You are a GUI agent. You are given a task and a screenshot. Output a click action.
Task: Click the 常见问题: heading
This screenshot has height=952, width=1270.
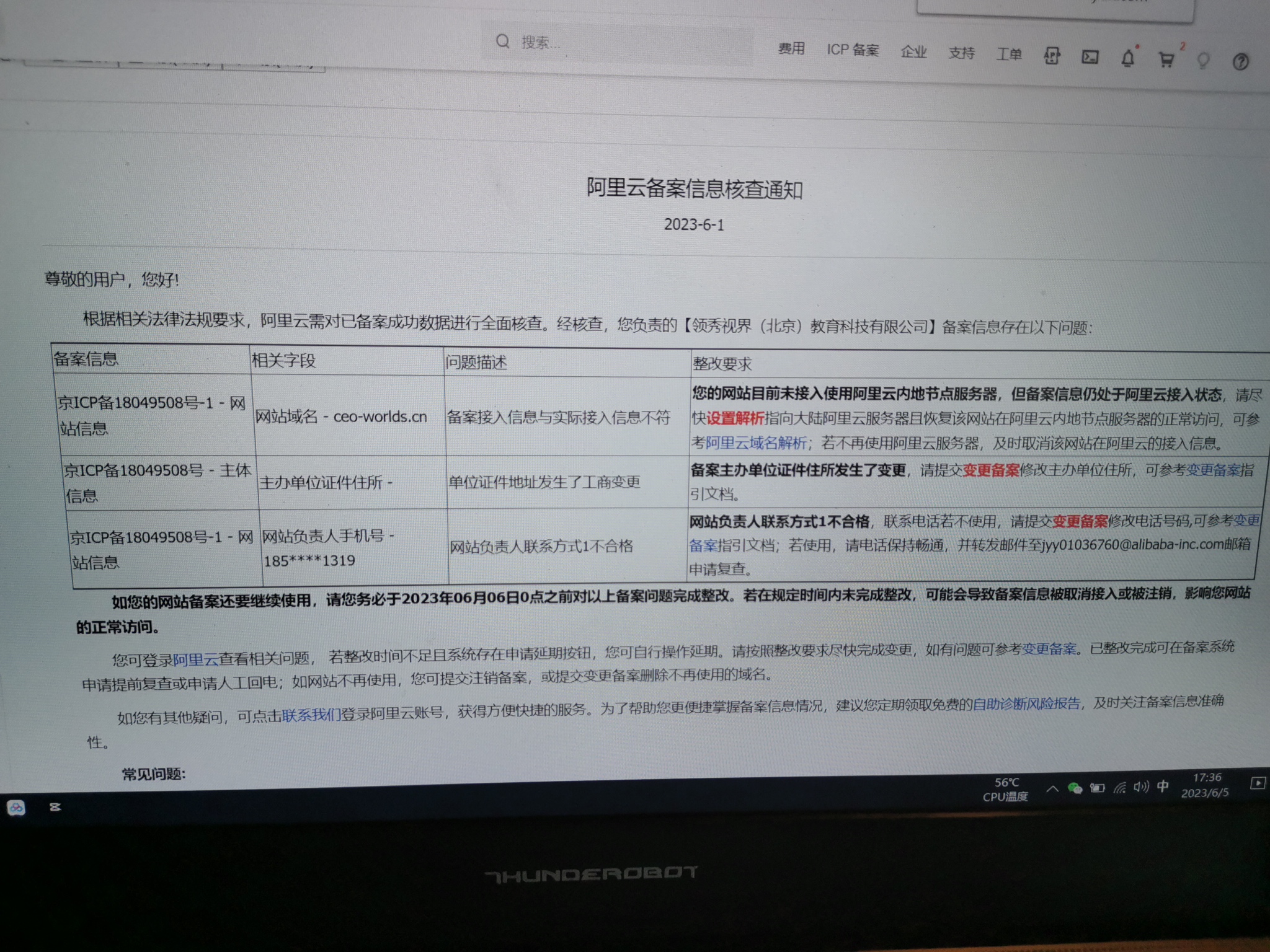point(154,773)
